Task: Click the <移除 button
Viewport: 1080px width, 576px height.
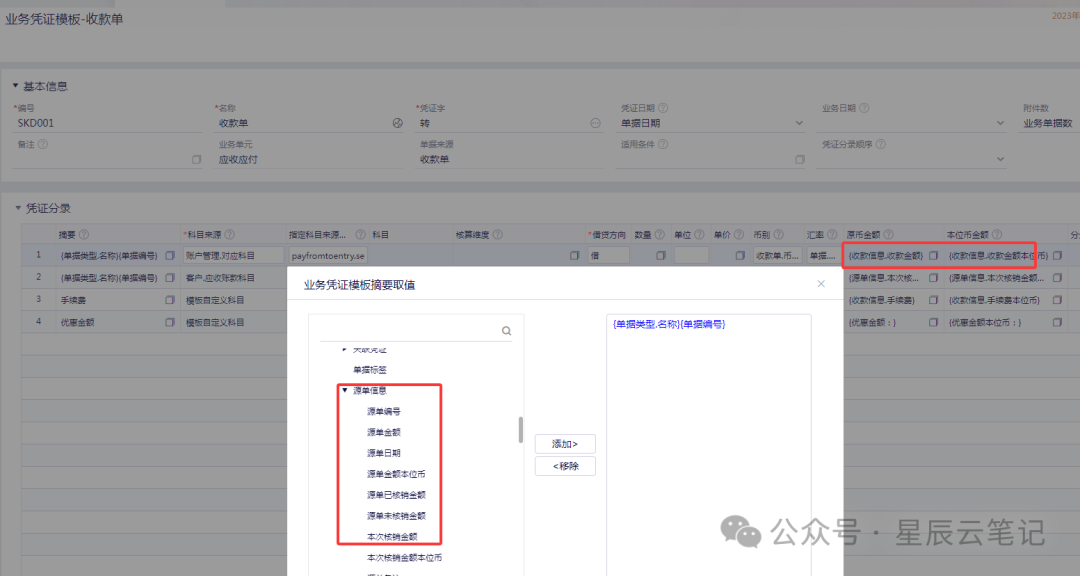Action: pos(565,466)
